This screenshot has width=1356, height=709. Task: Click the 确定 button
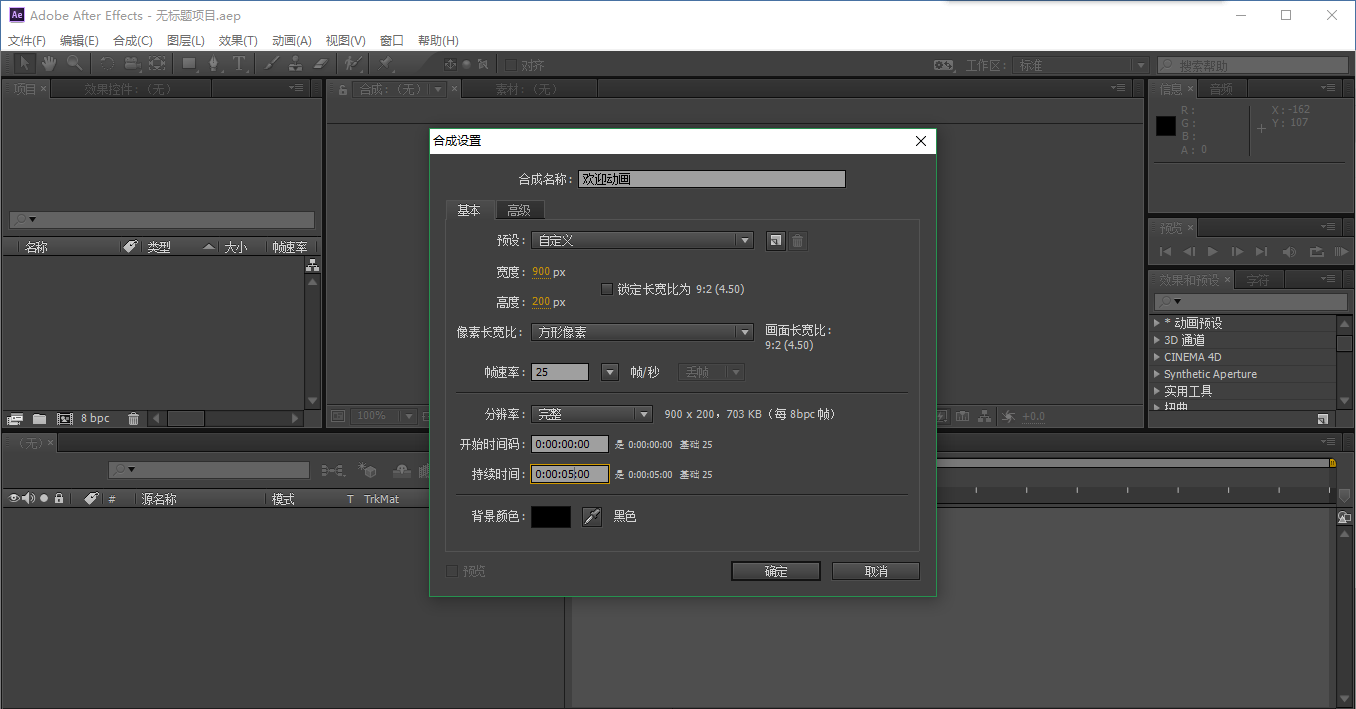(x=776, y=571)
